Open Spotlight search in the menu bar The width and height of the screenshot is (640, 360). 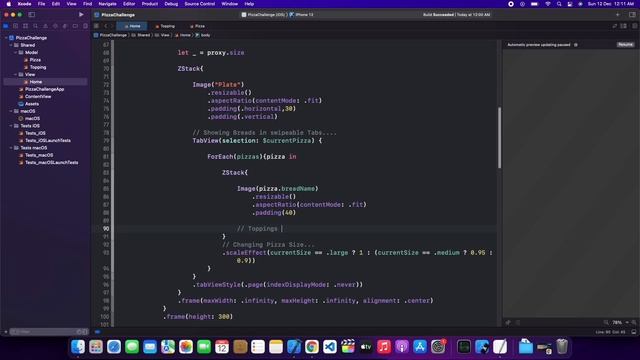click(x=559, y=4)
